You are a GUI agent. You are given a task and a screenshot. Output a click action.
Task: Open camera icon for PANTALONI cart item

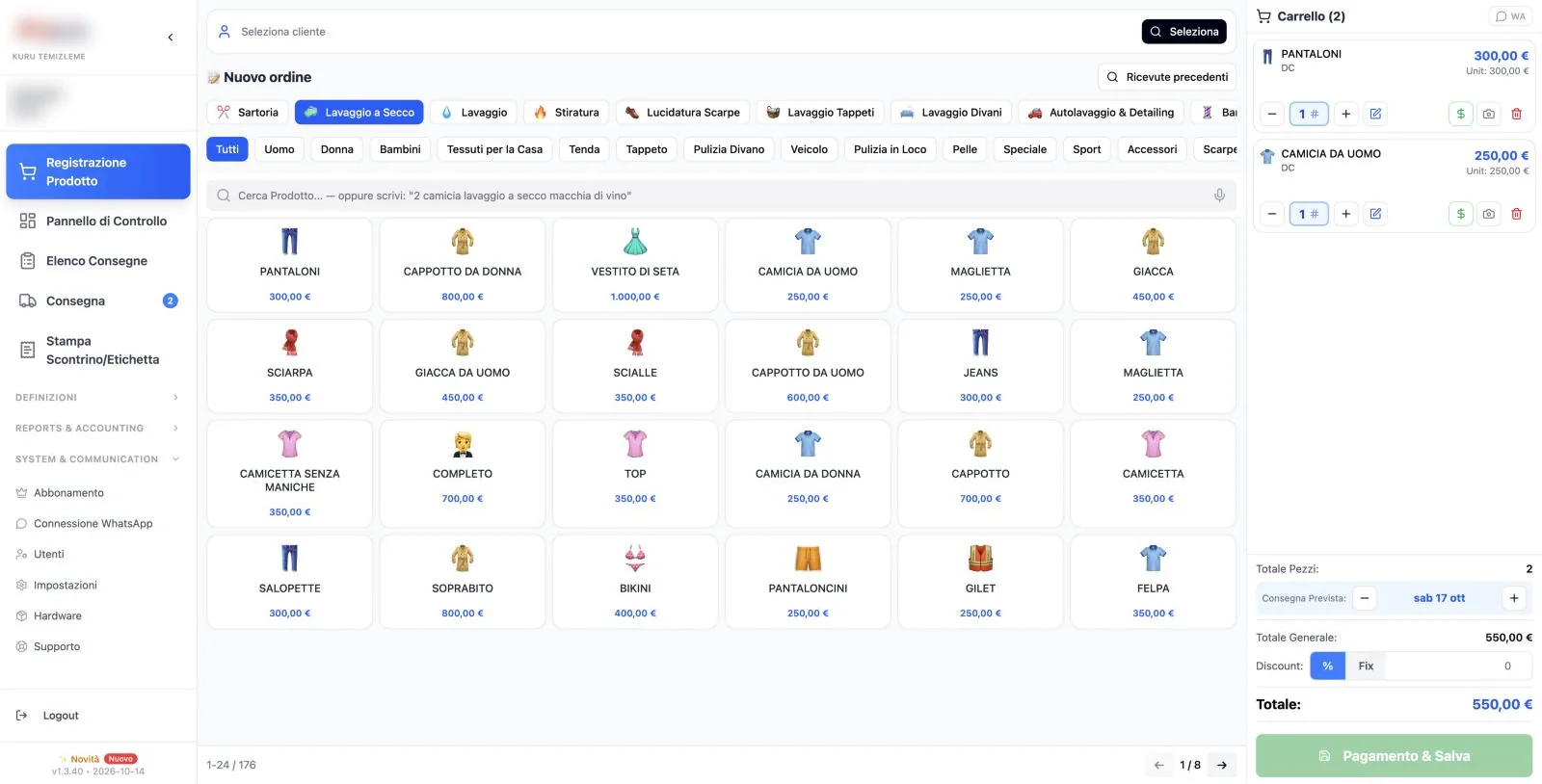1489,114
